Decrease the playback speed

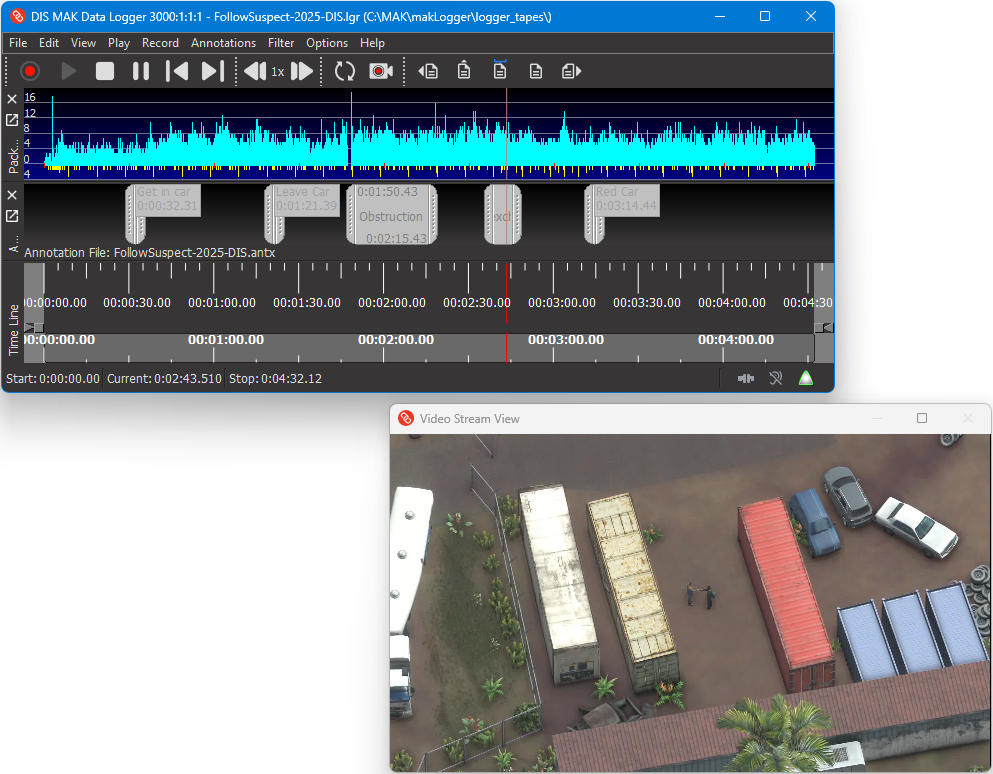coord(254,71)
